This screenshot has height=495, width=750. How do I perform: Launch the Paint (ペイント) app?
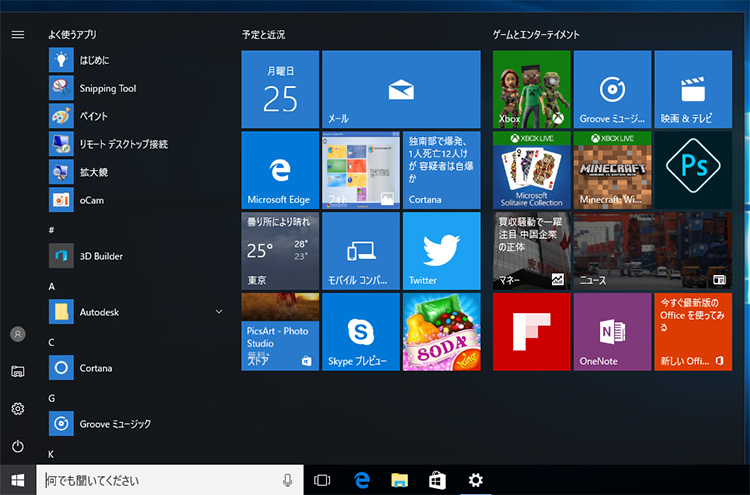94,116
